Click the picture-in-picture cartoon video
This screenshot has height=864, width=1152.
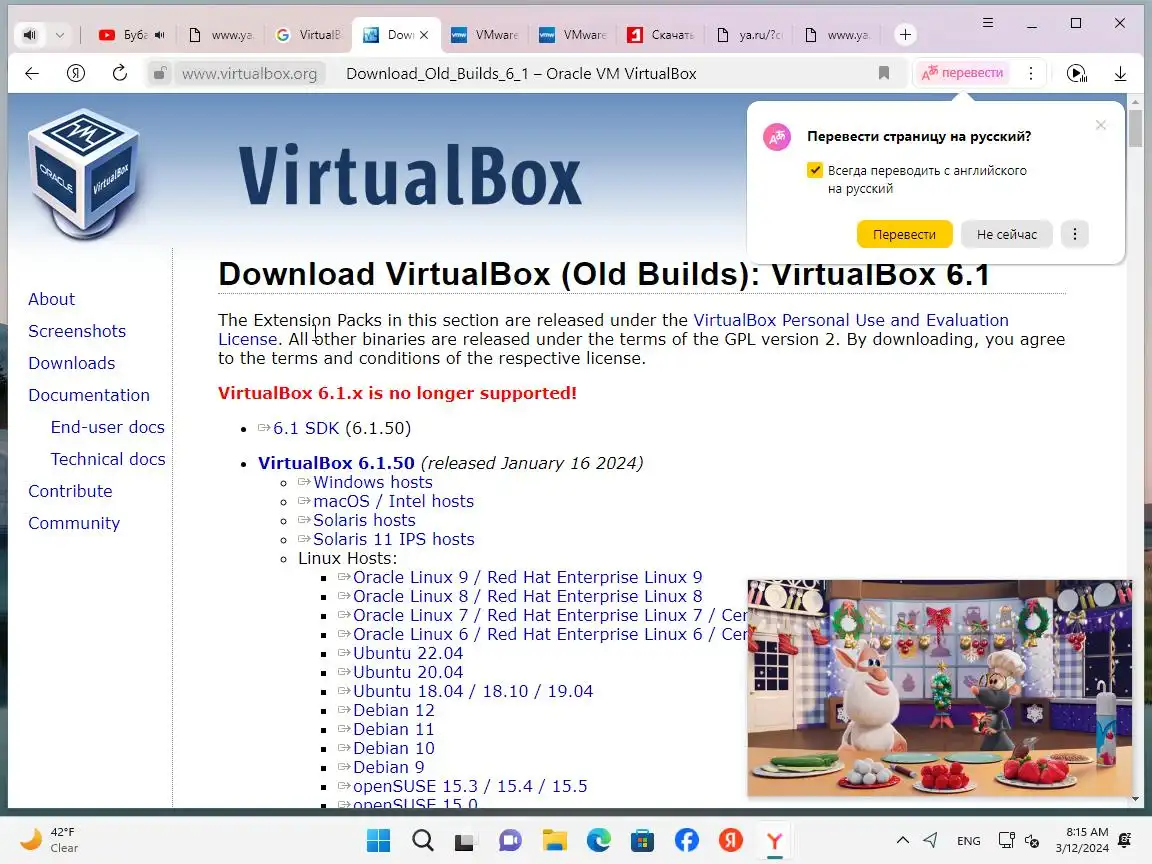click(x=940, y=688)
